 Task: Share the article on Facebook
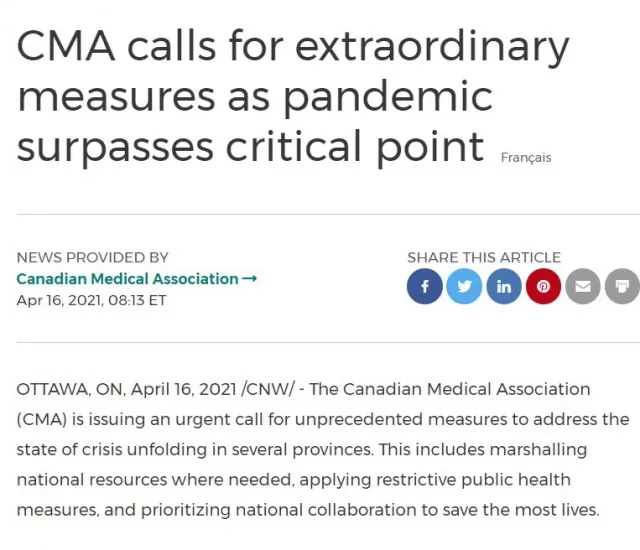424,286
